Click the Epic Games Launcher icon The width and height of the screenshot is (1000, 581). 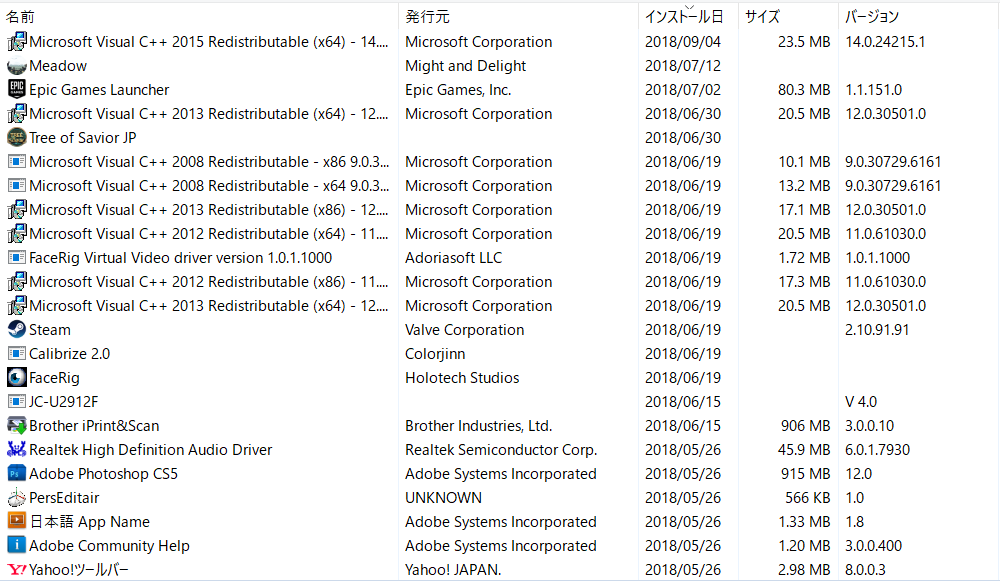16,90
